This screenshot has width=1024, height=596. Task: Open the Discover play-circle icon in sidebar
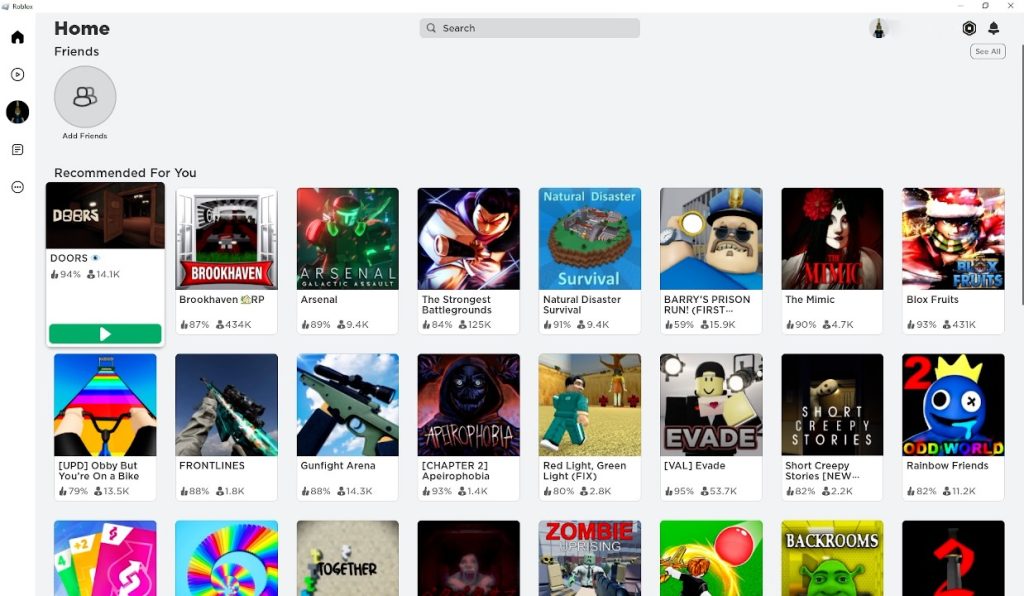(16, 74)
